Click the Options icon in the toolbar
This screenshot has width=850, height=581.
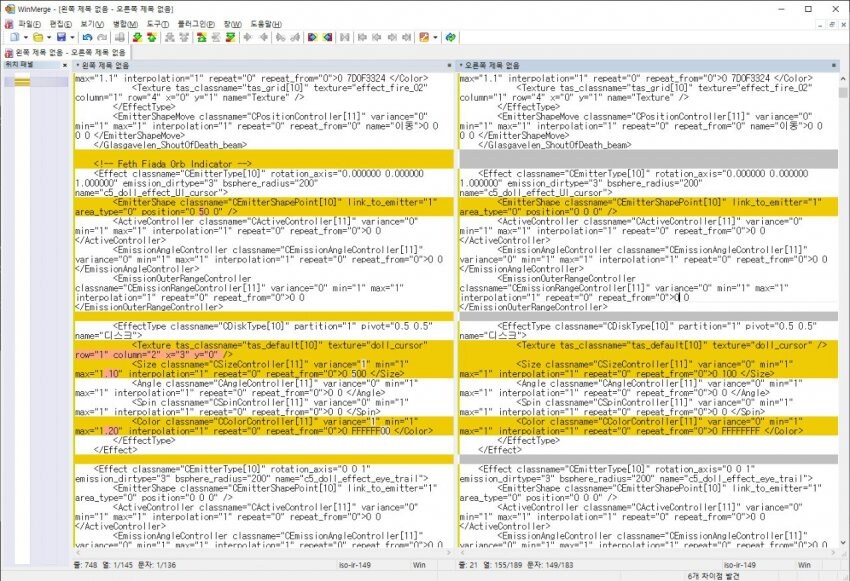[424, 37]
